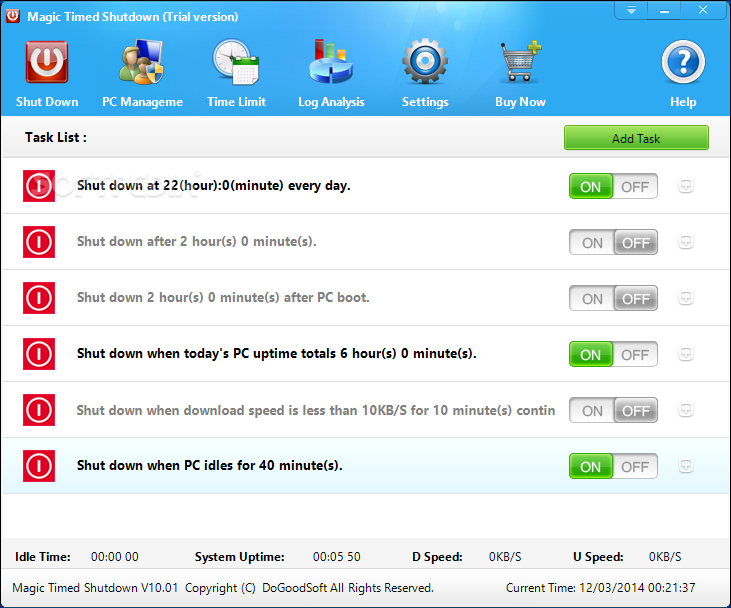Open the Time Limit clock icon
This screenshot has height=608, width=731.
236,62
